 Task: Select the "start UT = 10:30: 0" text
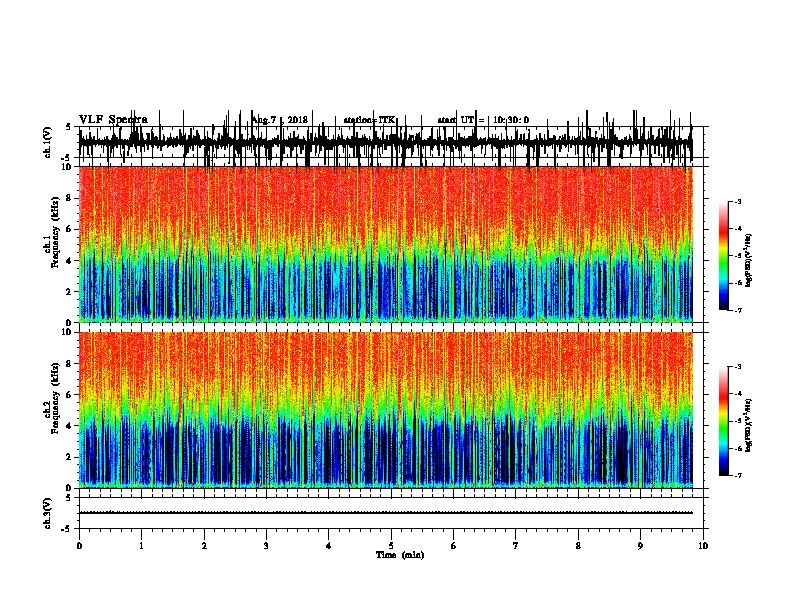483,120
